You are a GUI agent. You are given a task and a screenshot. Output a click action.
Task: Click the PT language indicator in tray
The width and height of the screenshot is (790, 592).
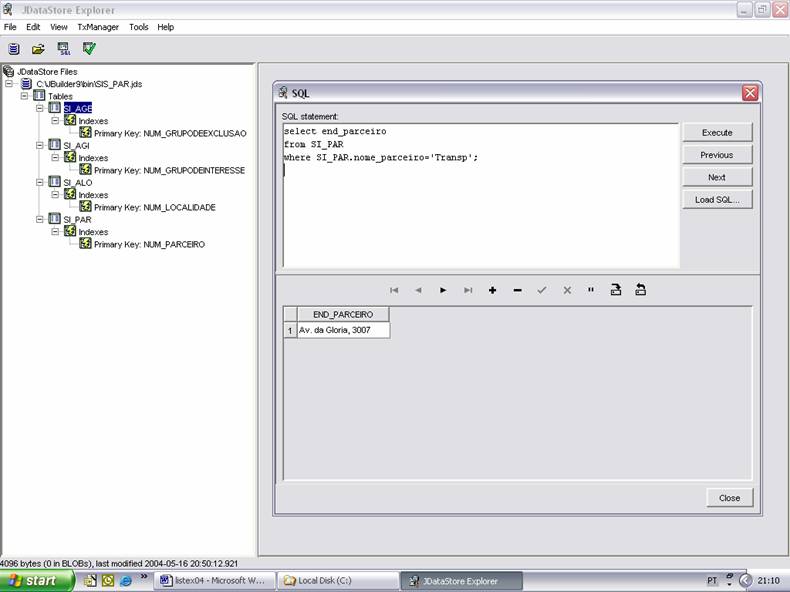point(711,581)
